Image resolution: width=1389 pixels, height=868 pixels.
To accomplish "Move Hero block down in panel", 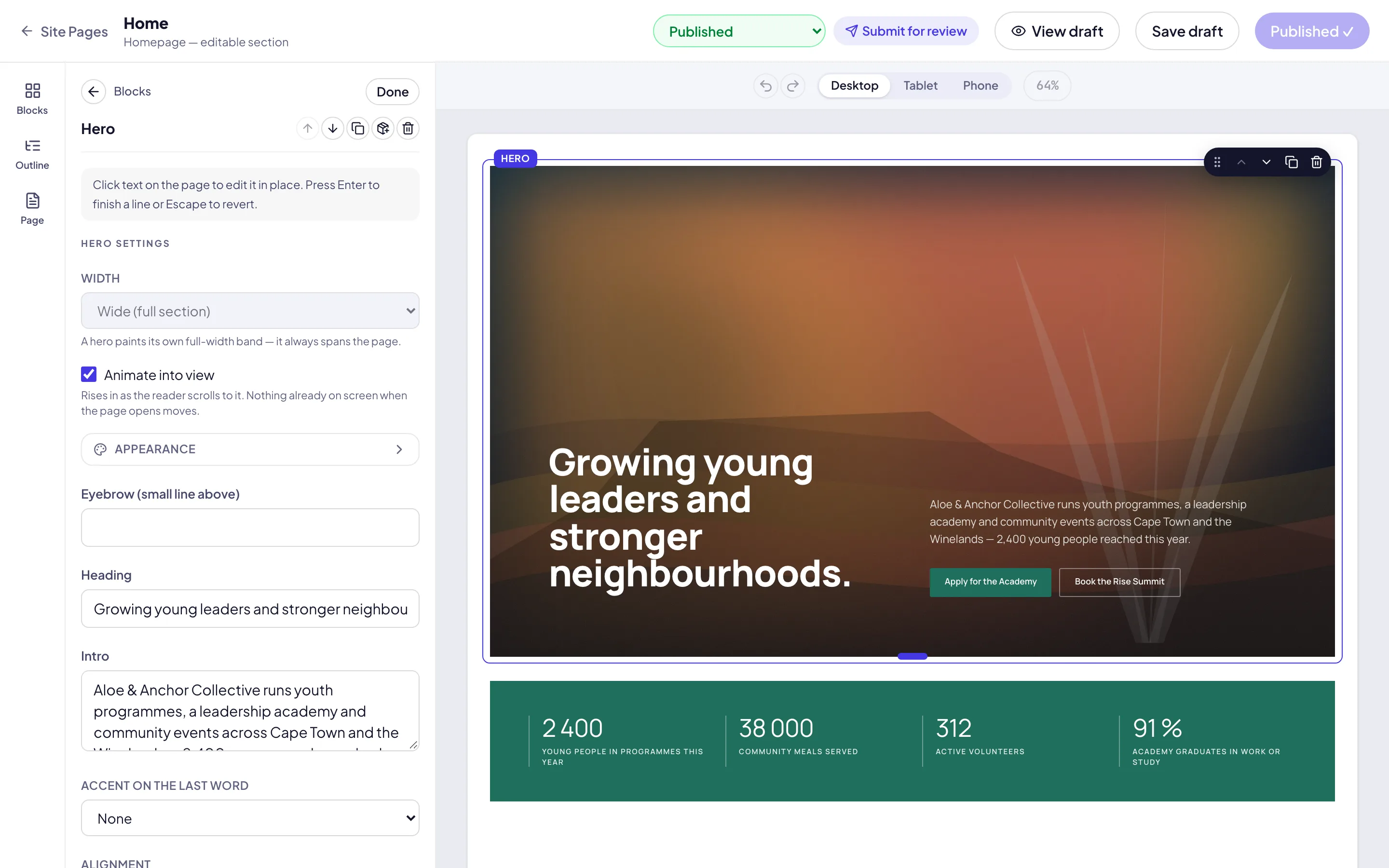I will [x=333, y=129].
